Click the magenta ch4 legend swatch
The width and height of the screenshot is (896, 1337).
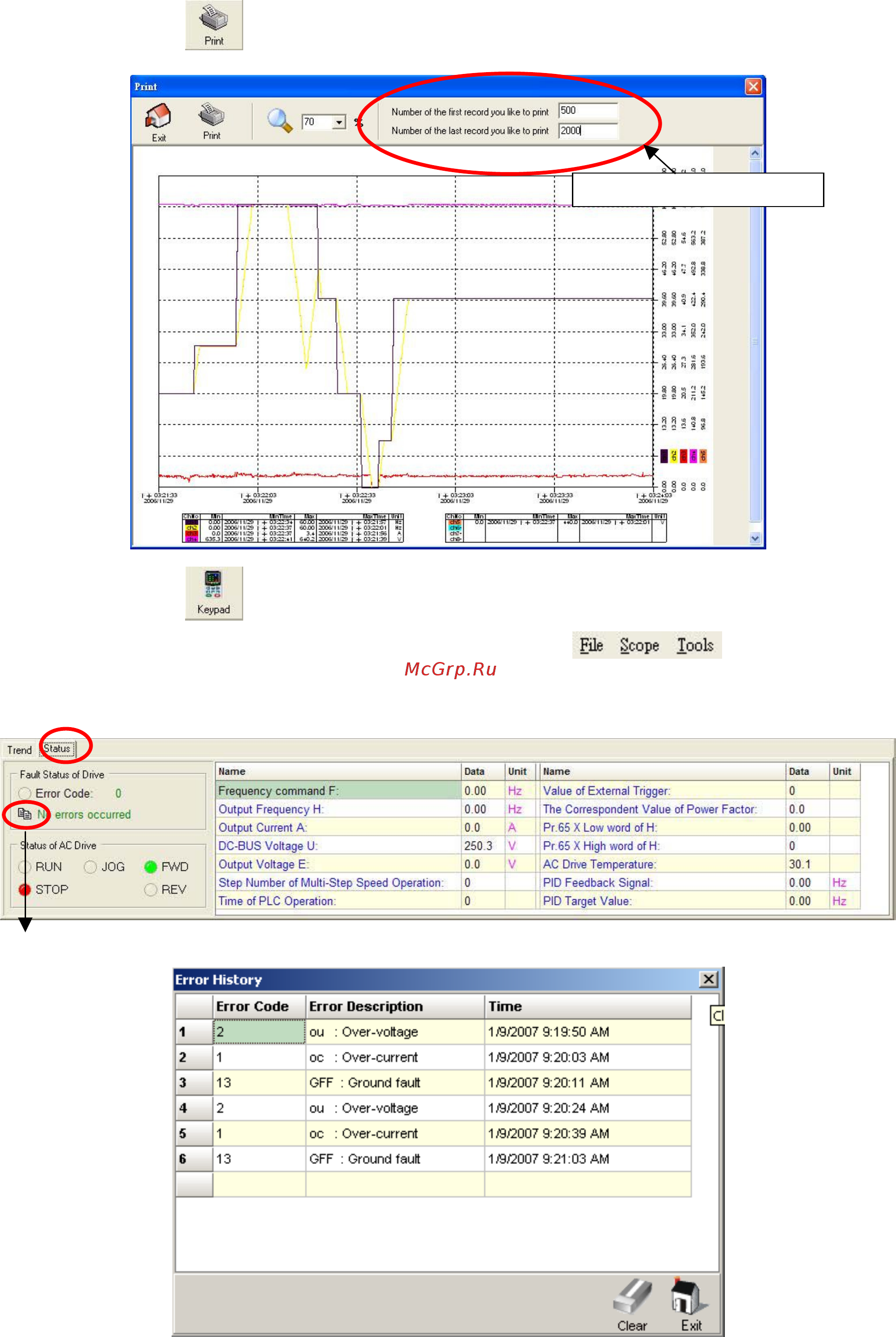coord(693,455)
